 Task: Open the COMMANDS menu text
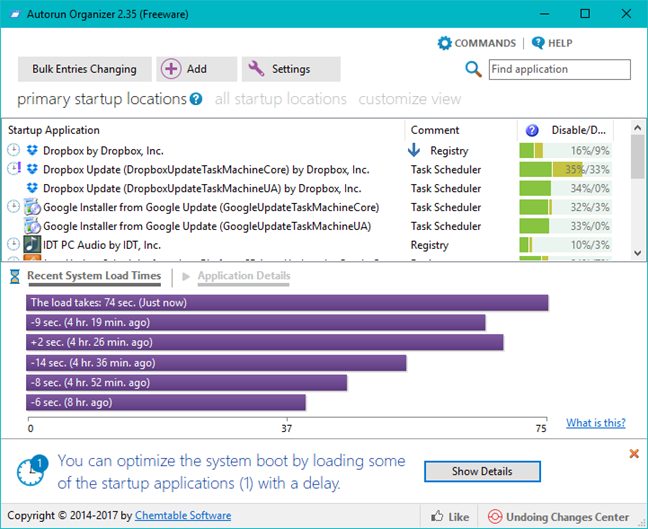(485, 43)
